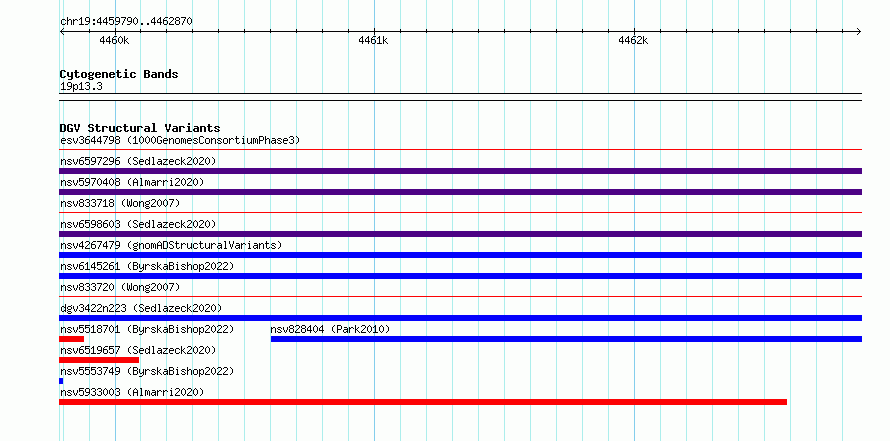
Task: Select the 19p13.3 band label
Action: pos(81,87)
